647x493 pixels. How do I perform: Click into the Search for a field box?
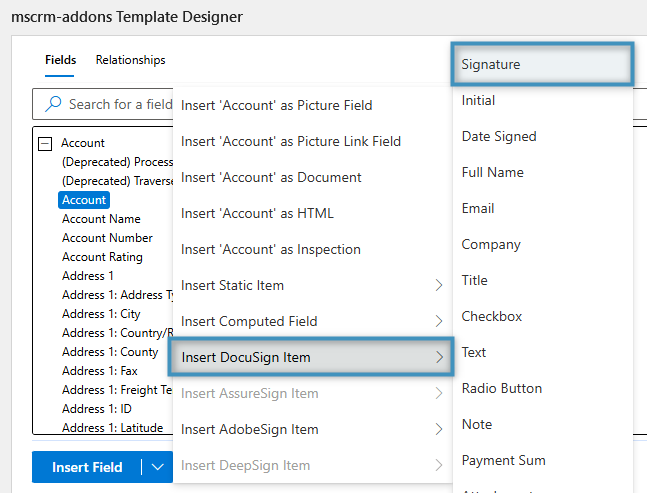115,104
